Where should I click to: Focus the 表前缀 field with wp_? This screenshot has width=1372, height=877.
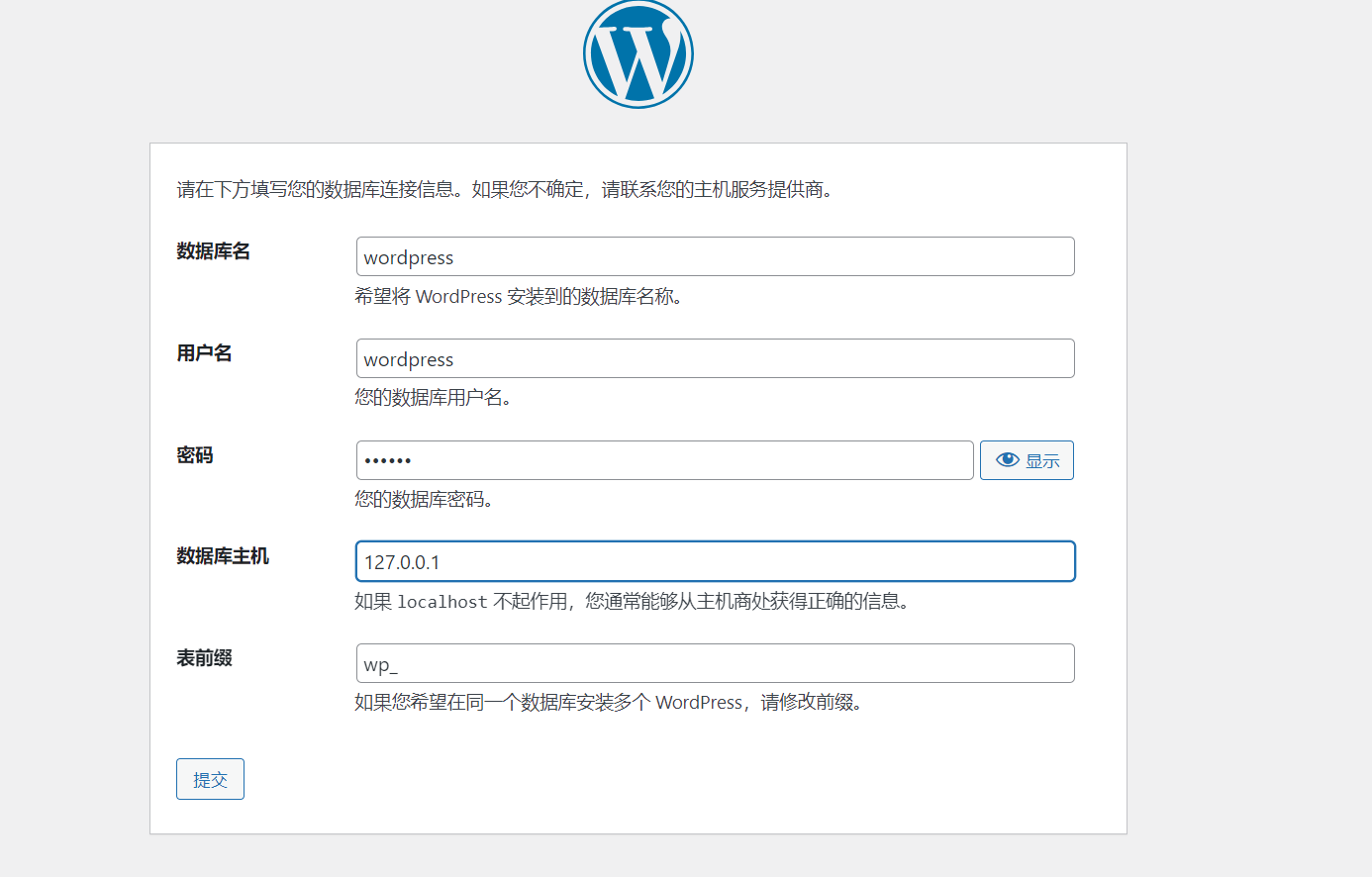(715, 664)
